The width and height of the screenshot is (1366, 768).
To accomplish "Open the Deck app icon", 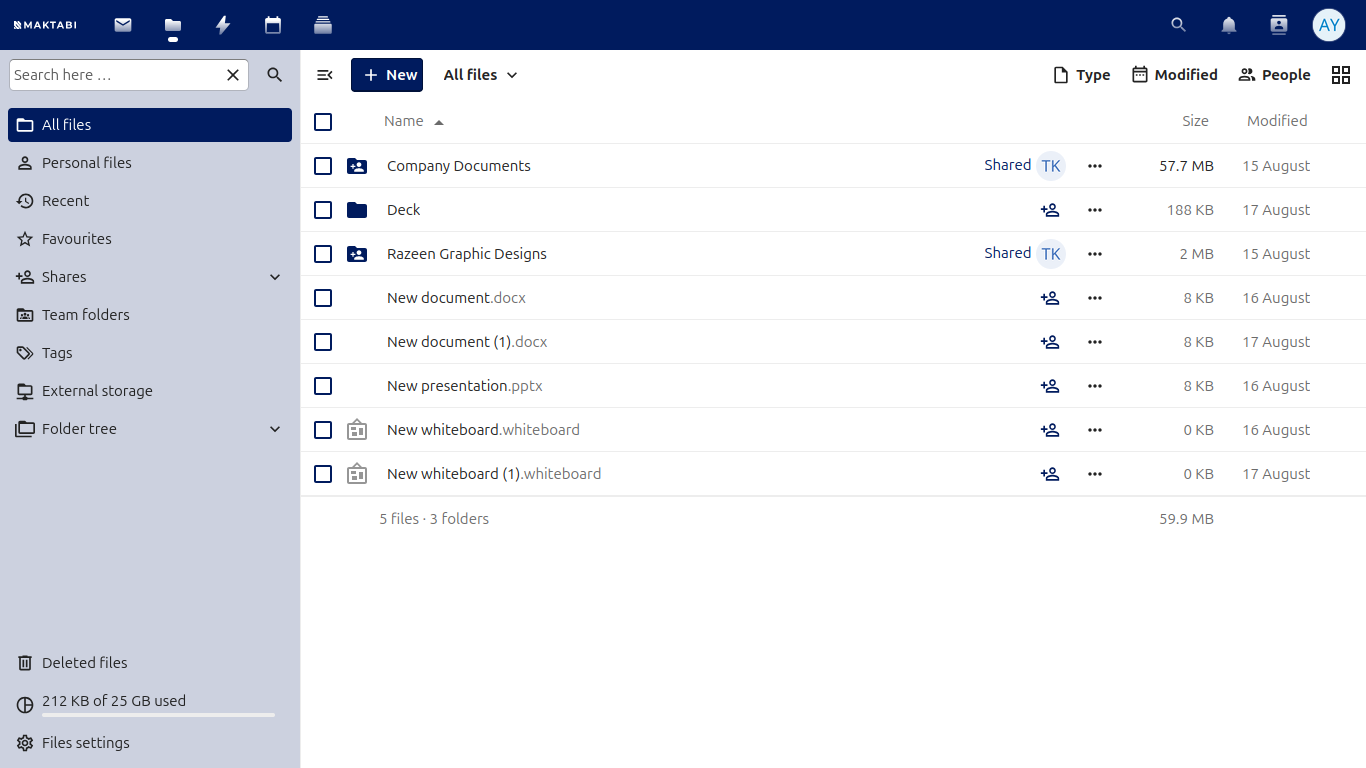I will [322, 25].
